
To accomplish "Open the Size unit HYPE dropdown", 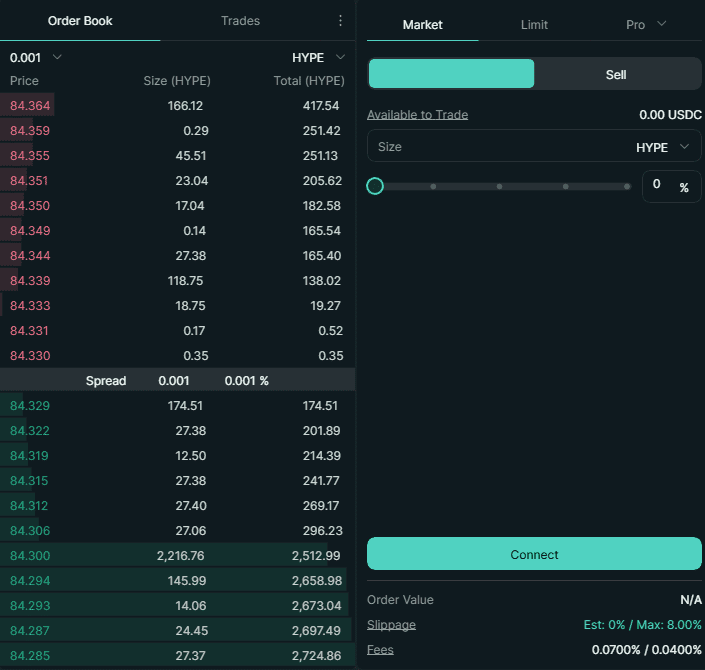I will pyautogui.click(x=662, y=147).
